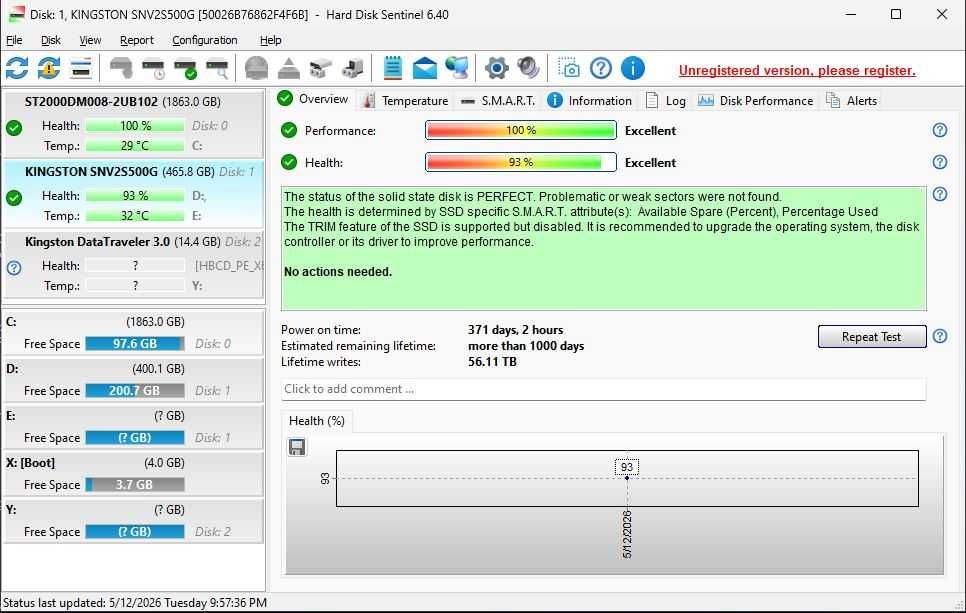
Task: Switch to the Information tab
Action: pyautogui.click(x=590, y=100)
